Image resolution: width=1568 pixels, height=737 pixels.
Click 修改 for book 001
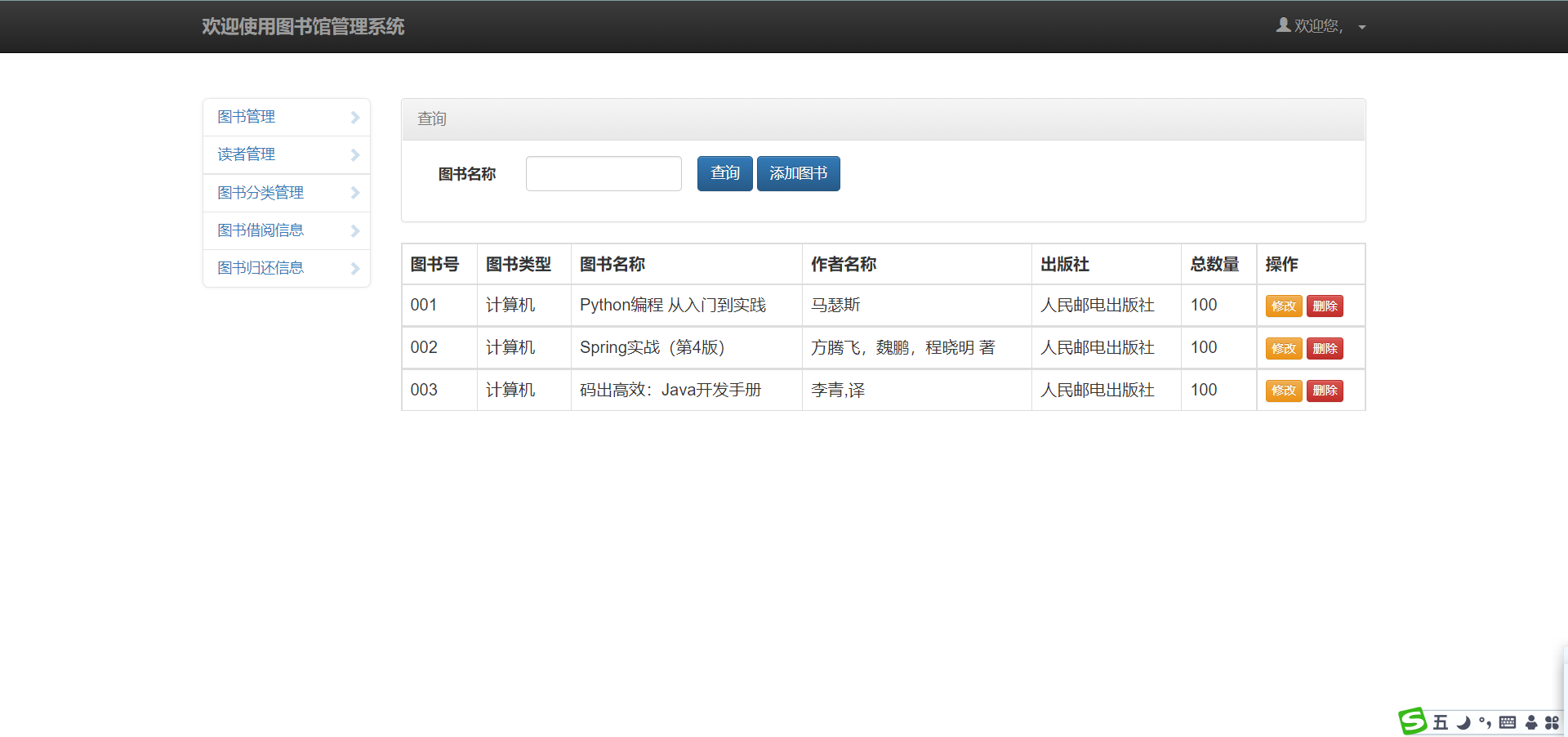[x=1284, y=306]
